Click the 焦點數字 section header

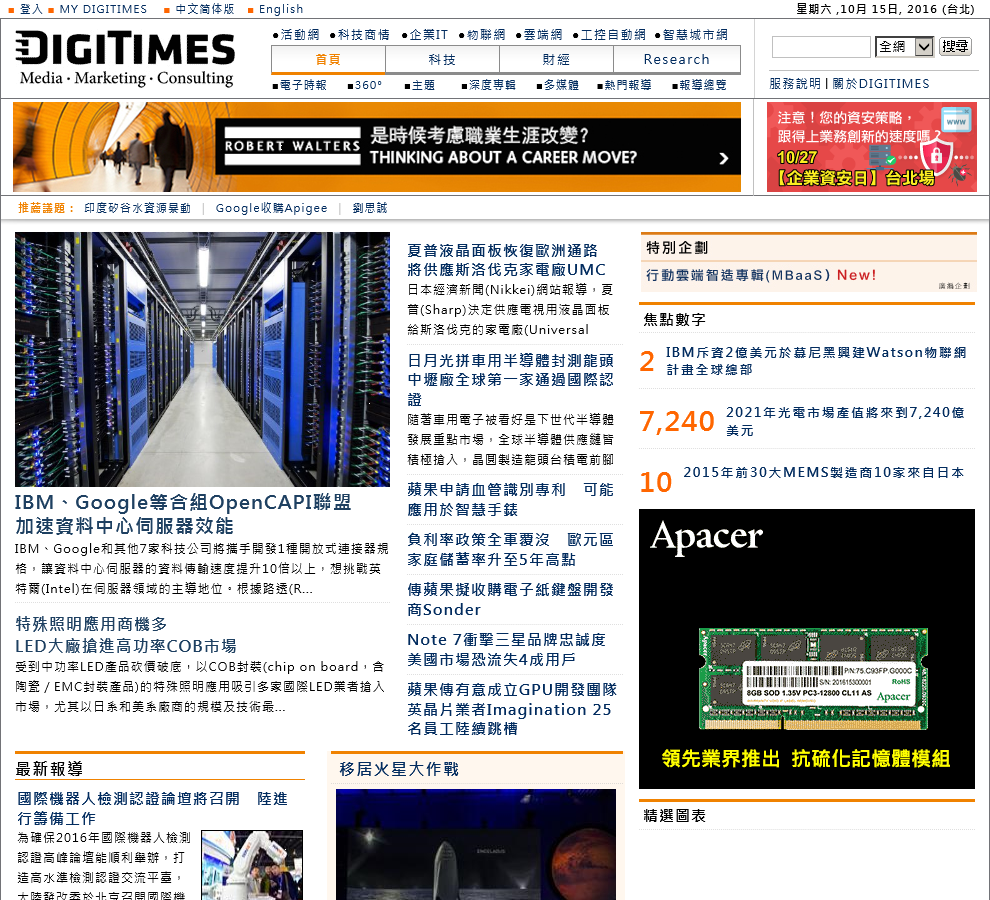click(x=674, y=319)
